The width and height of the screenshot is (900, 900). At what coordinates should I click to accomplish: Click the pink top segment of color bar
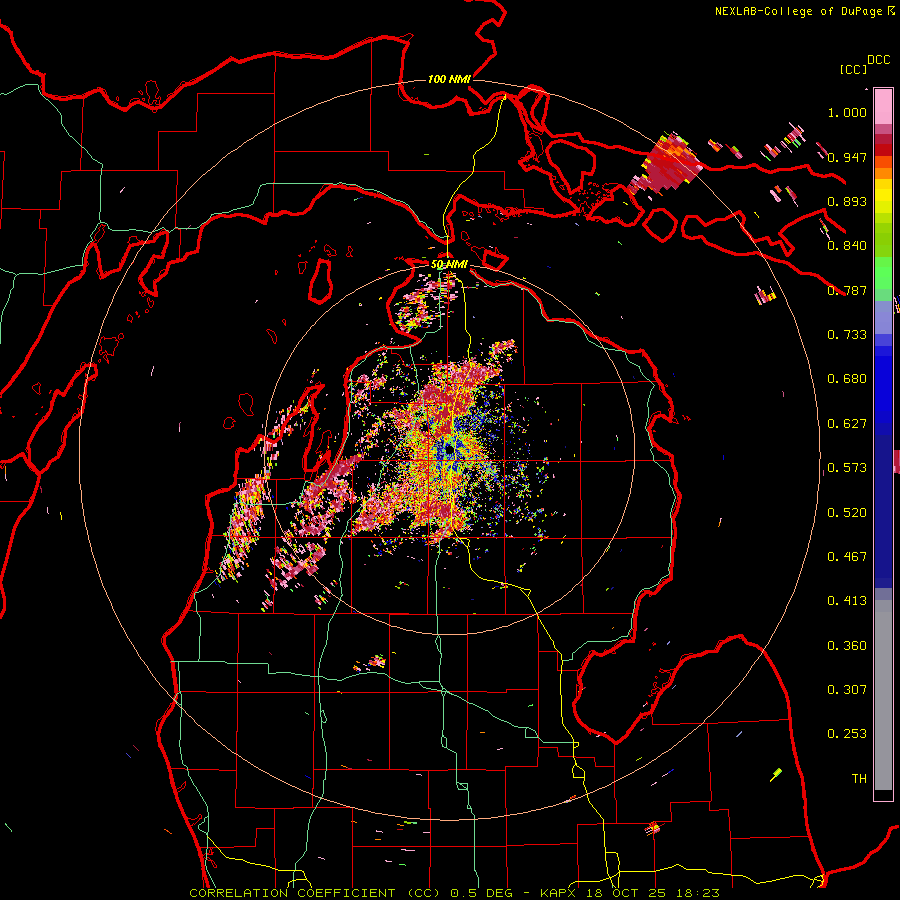coord(883,106)
